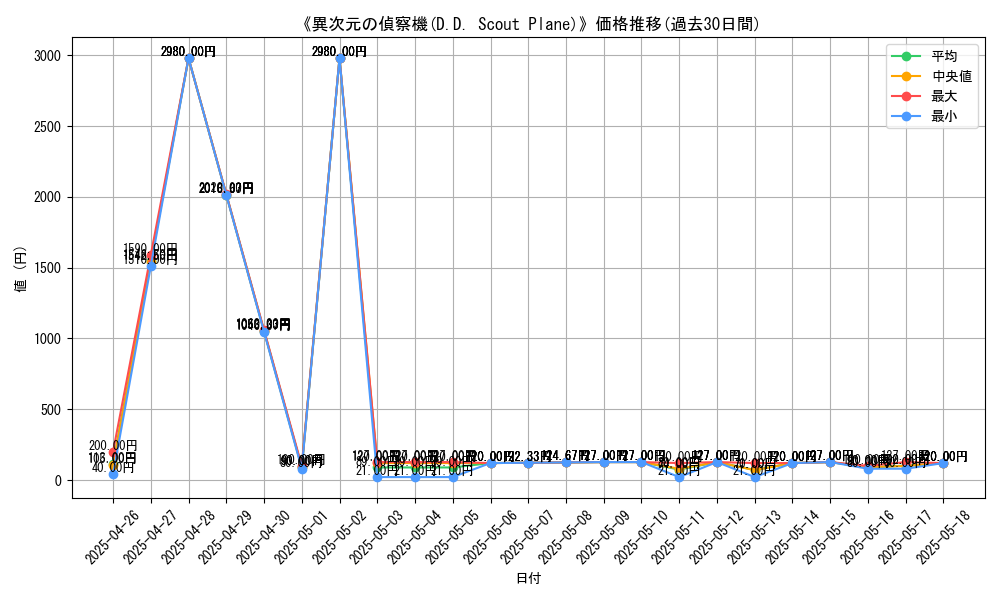Click the 40.00円 label at 2025-04-26
Screen dimensions: 1000x600
coord(113,467)
